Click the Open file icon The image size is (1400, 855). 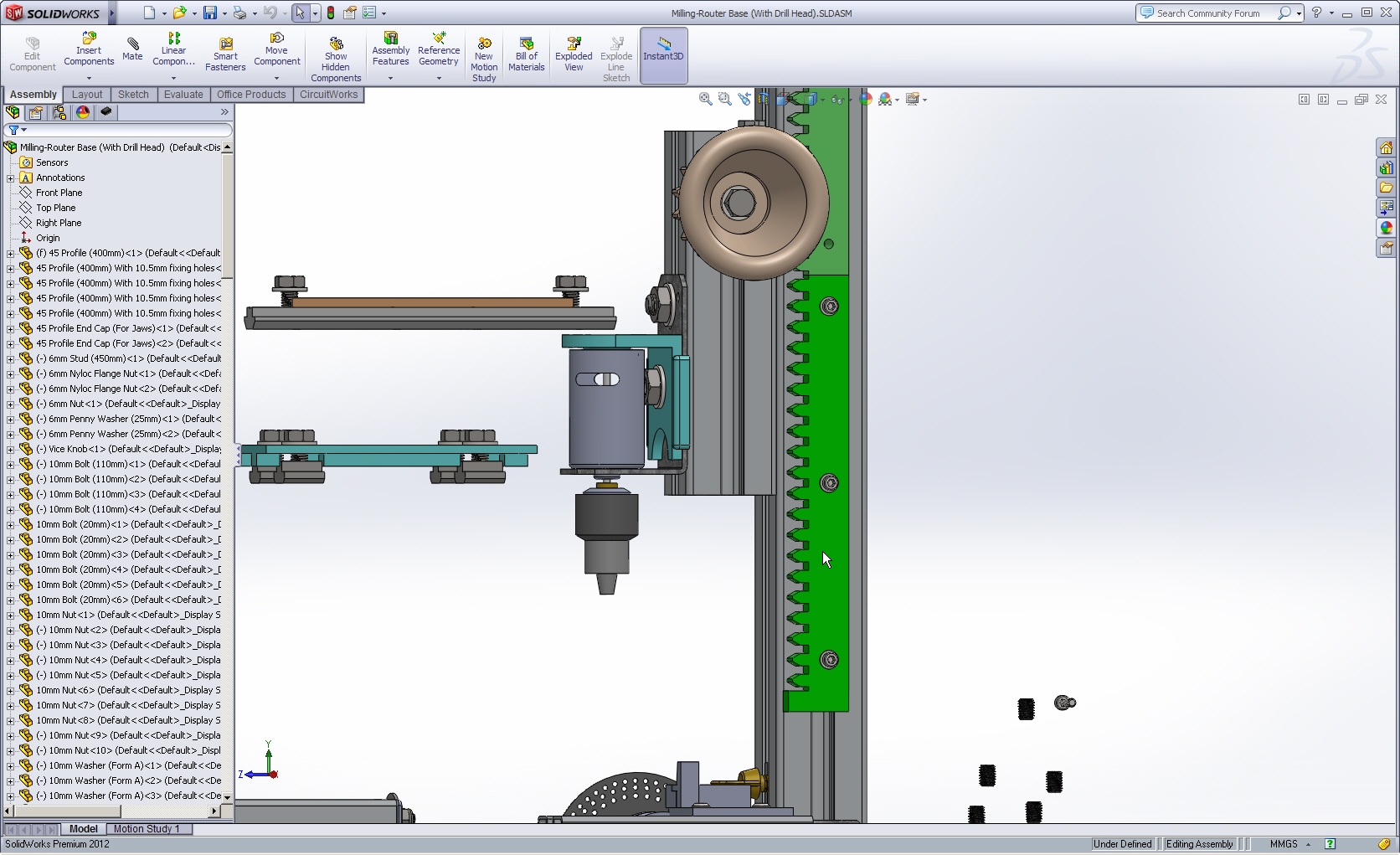179,13
